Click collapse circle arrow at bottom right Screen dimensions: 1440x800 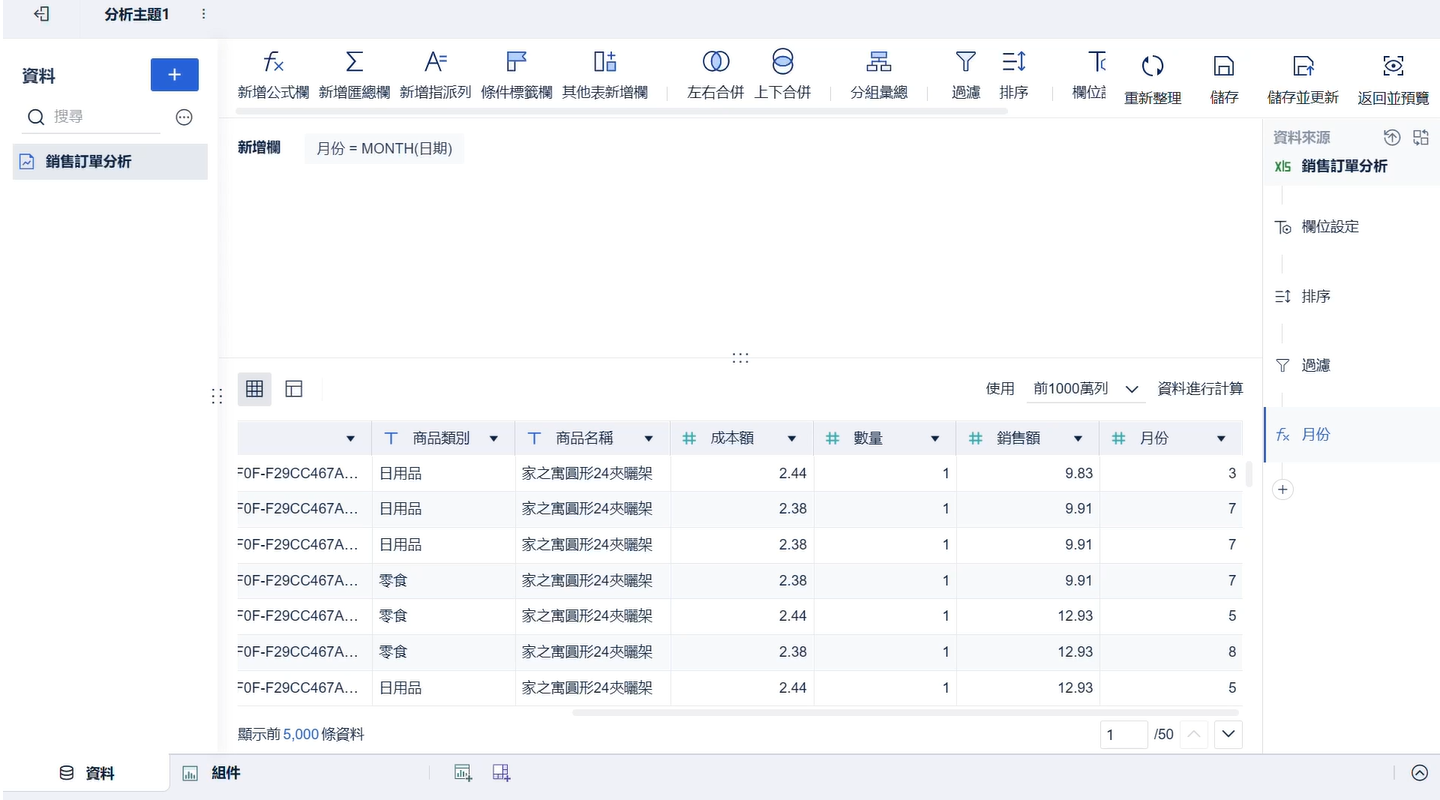pos(1419,773)
